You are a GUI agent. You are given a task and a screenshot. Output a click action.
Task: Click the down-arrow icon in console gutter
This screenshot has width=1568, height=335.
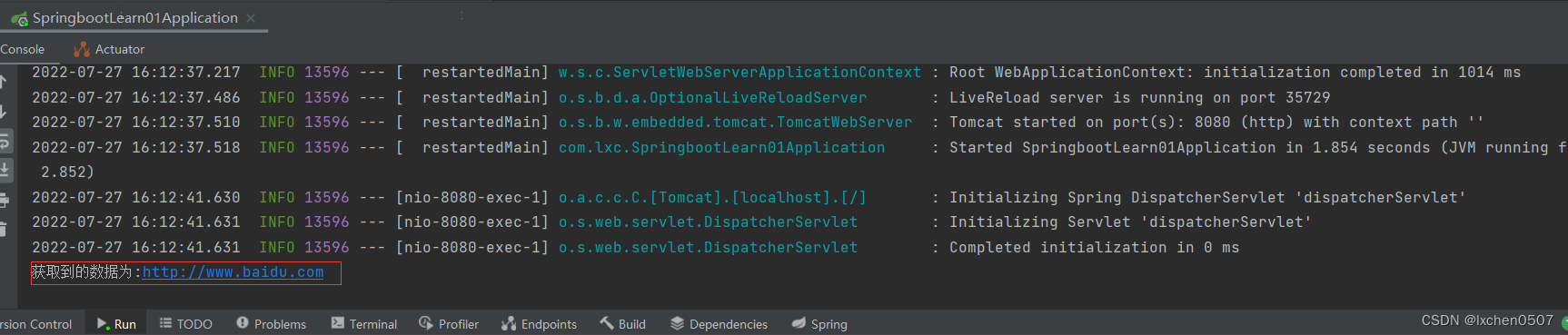4,112
